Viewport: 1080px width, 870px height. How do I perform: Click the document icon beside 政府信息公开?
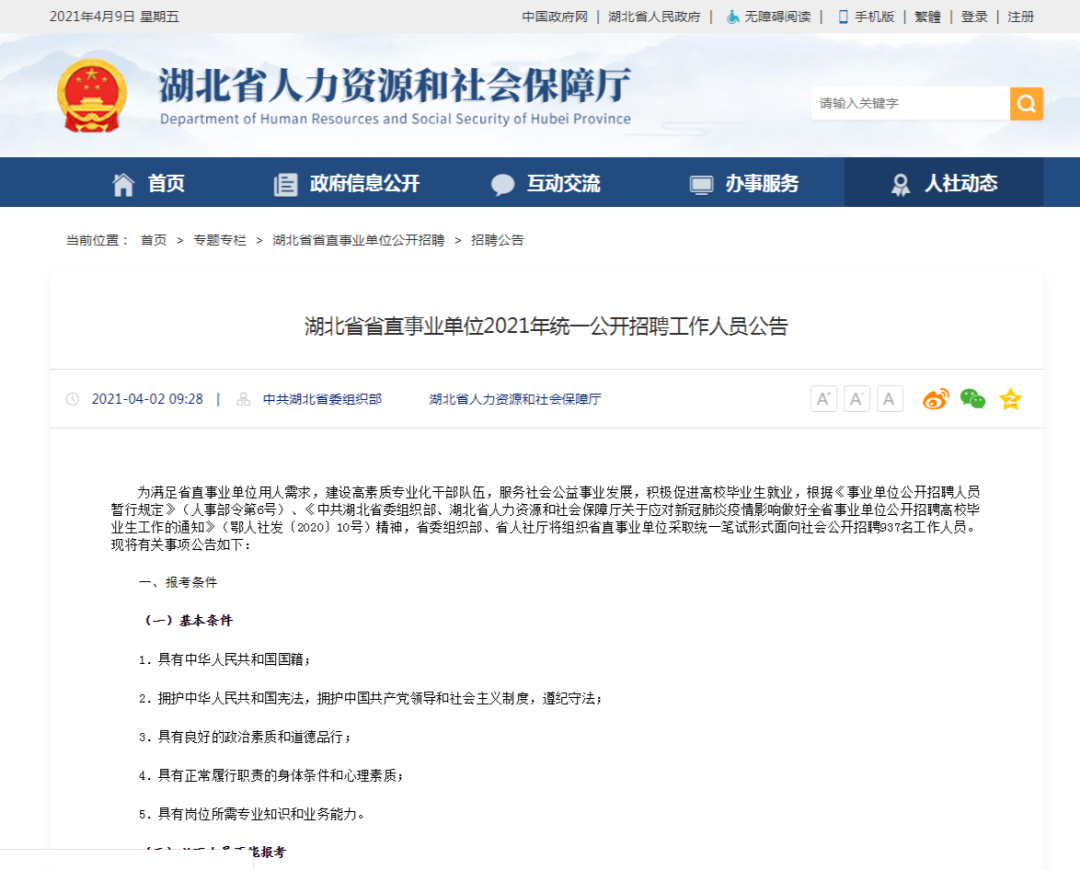click(x=285, y=184)
